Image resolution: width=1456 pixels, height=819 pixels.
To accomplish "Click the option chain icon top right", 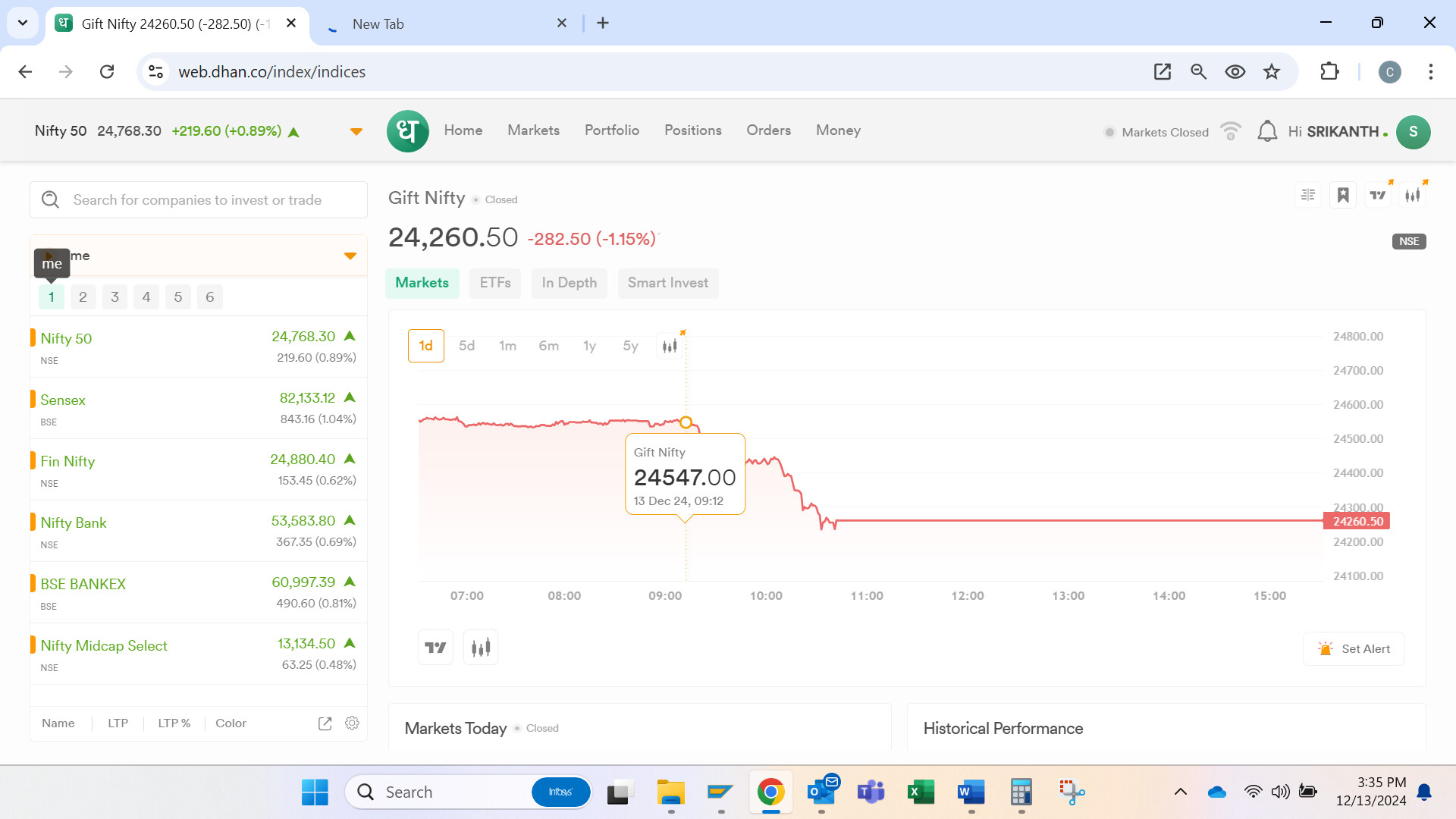I will coord(1308,196).
